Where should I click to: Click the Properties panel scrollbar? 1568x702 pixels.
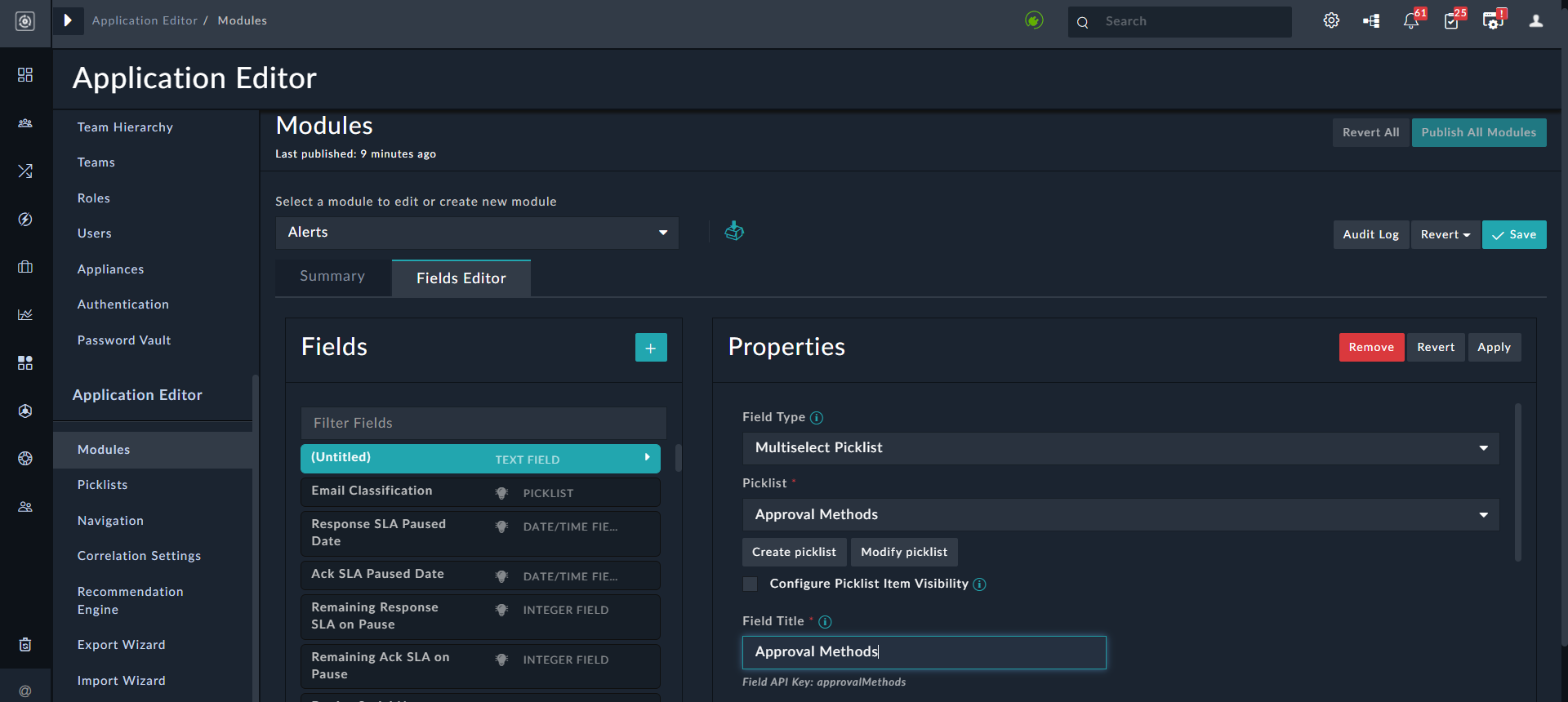point(1518,482)
